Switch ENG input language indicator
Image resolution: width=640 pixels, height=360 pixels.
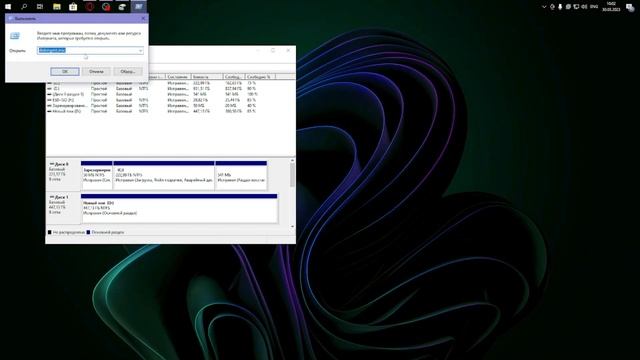tap(594, 7)
